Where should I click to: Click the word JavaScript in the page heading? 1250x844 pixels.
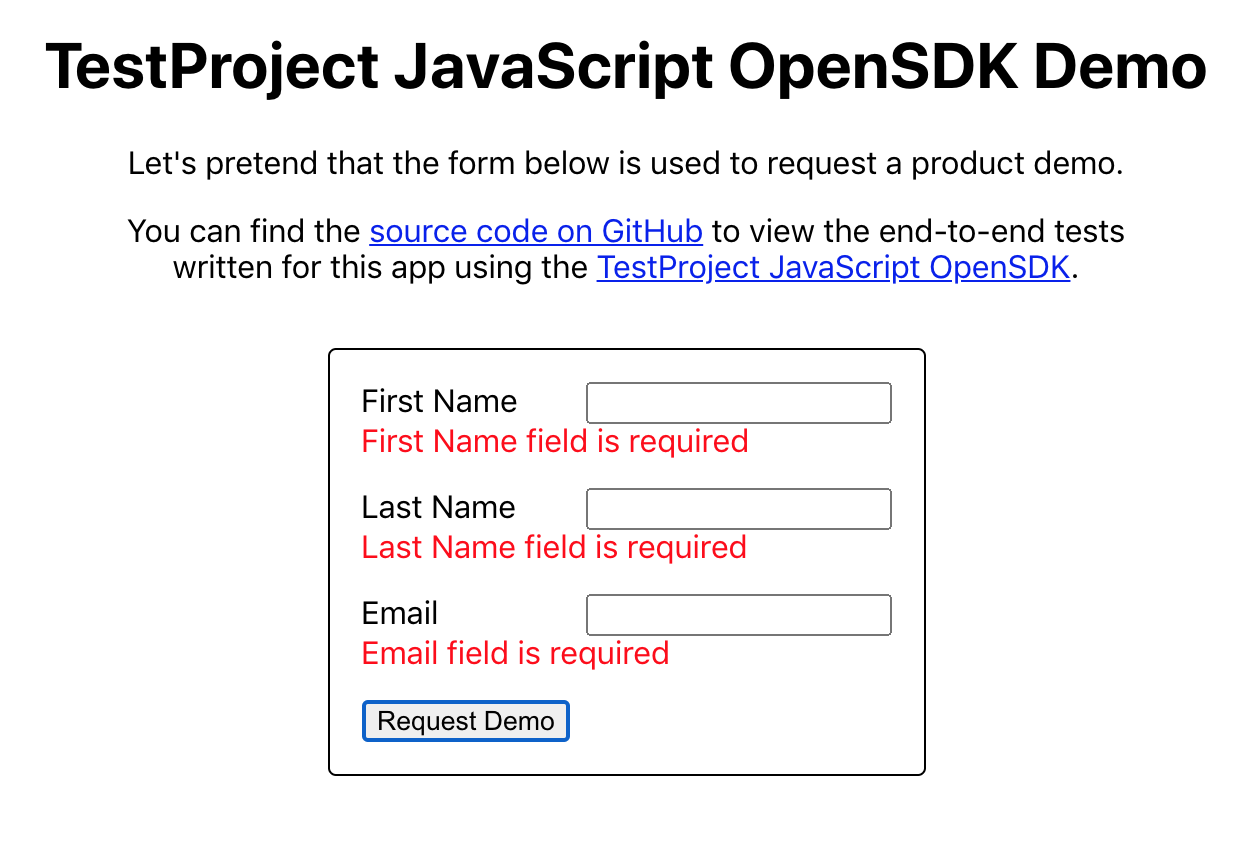(553, 68)
